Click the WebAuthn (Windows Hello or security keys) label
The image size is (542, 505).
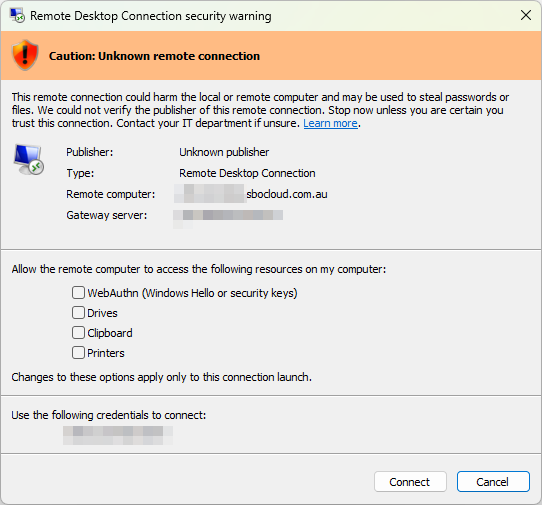click(192, 293)
